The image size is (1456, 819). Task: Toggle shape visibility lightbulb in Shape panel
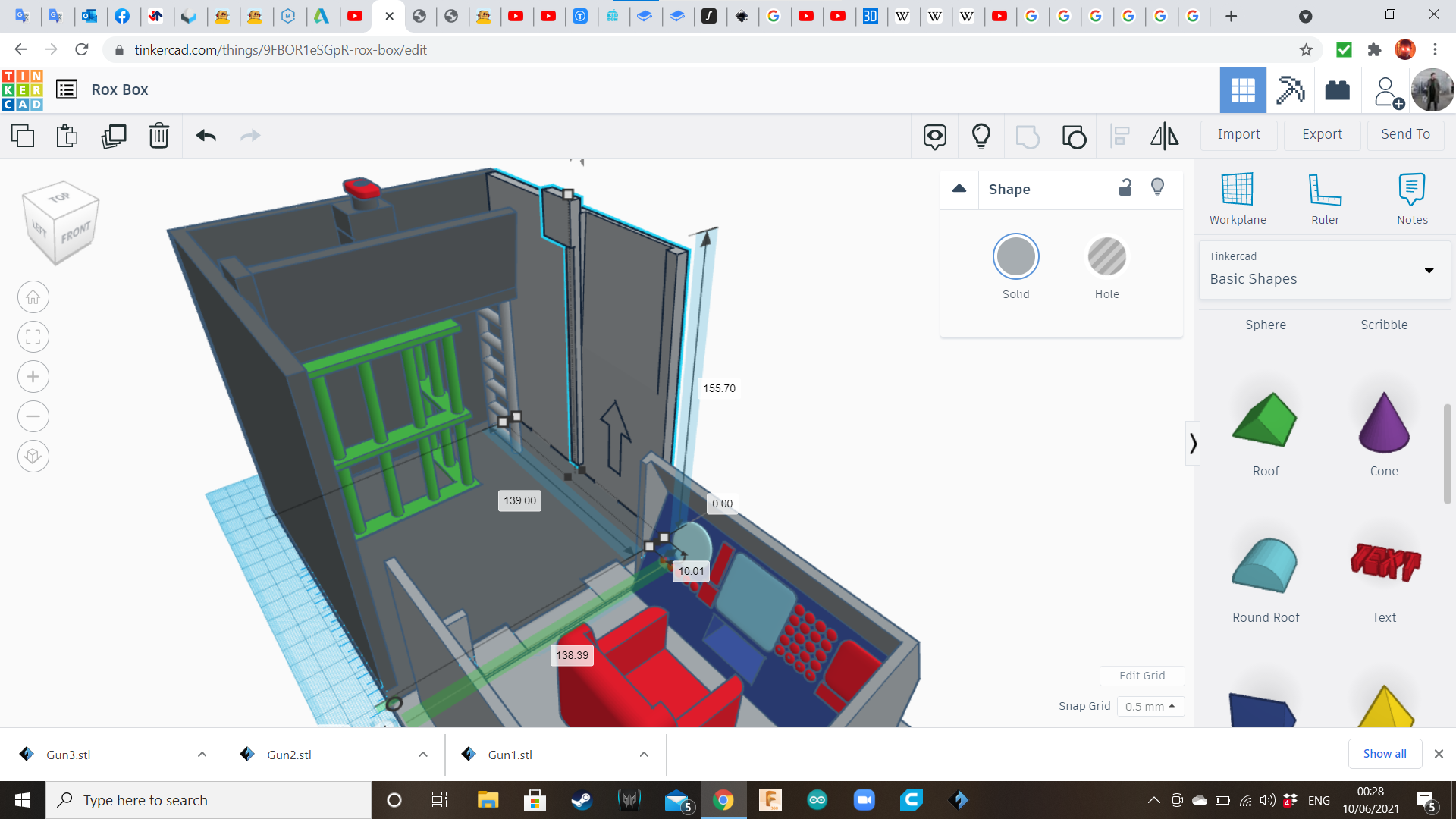tap(1157, 188)
